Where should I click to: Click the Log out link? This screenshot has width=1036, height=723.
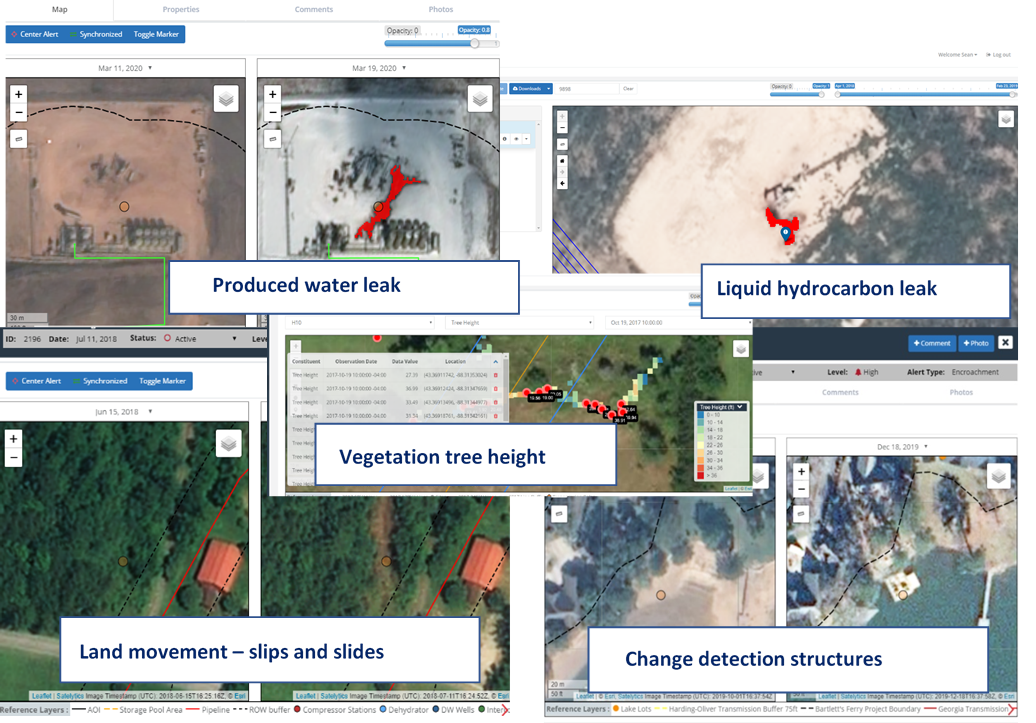pos(998,55)
